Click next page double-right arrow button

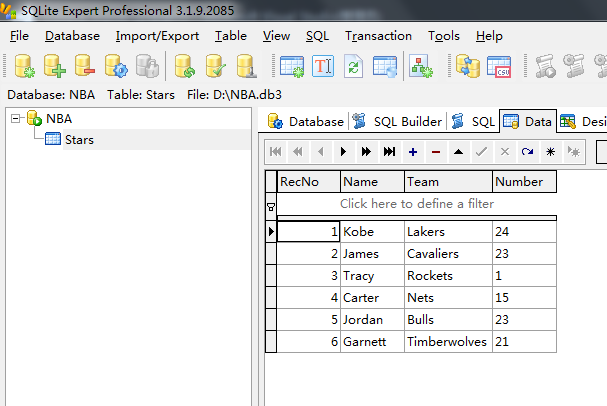pos(366,152)
